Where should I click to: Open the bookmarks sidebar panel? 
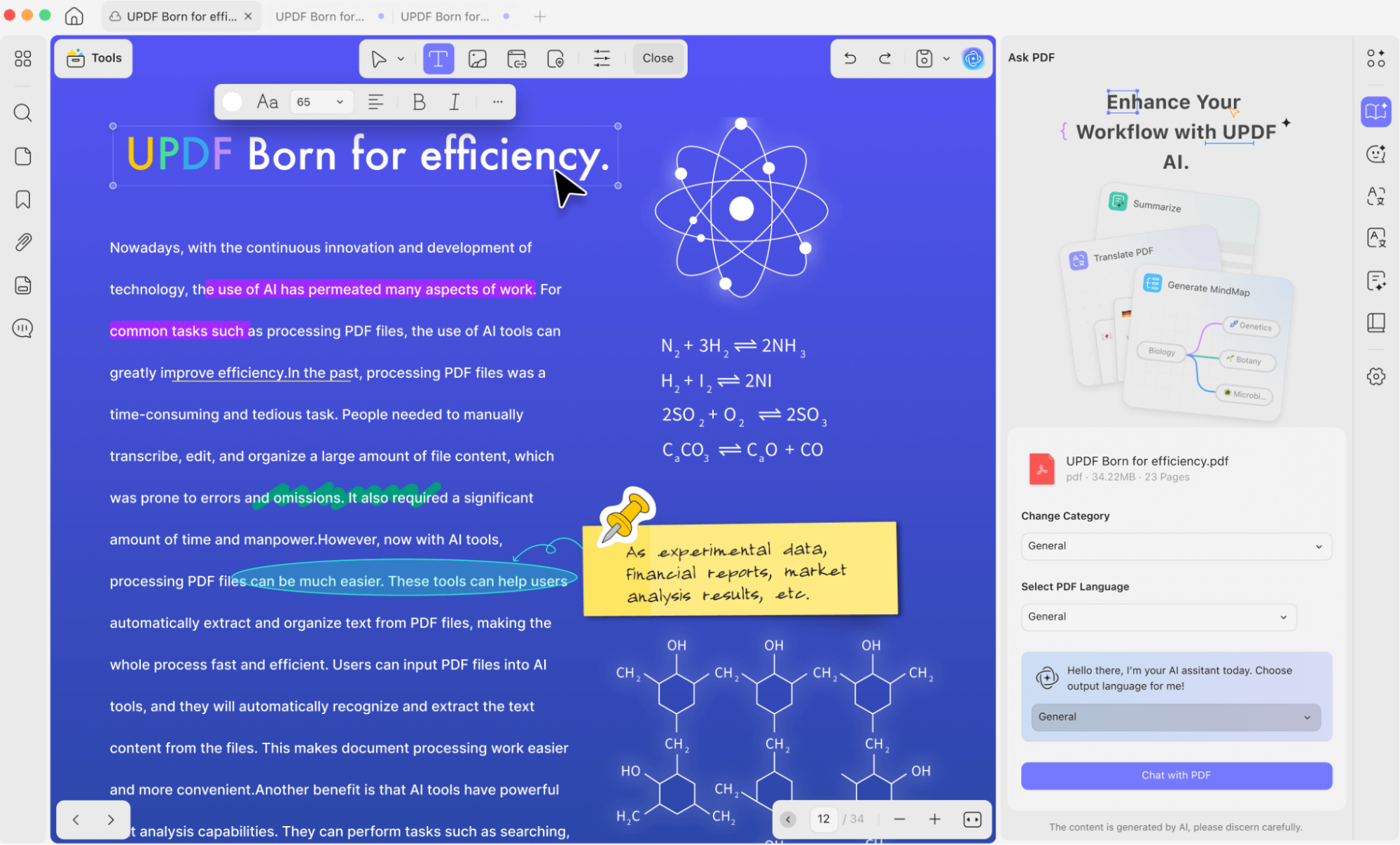click(x=23, y=200)
